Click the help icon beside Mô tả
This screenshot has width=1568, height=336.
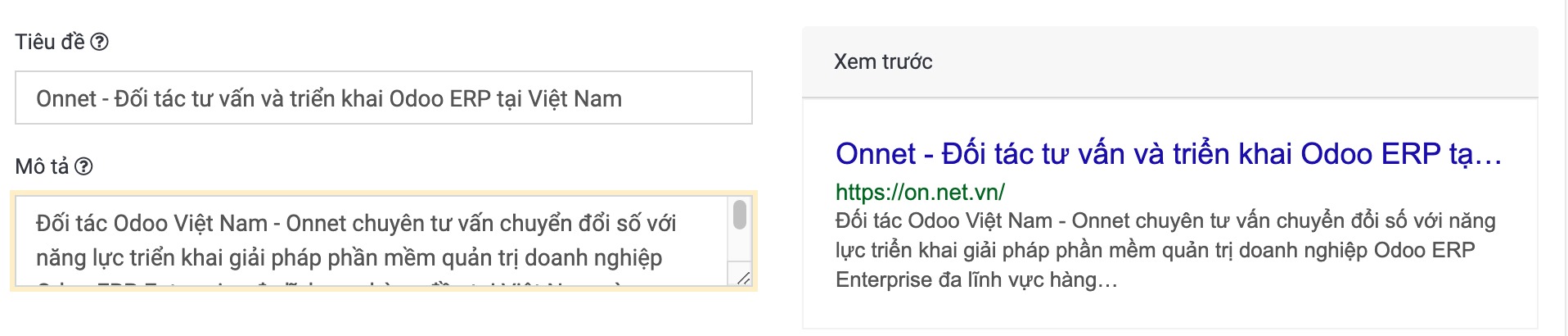[x=83, y=166]
